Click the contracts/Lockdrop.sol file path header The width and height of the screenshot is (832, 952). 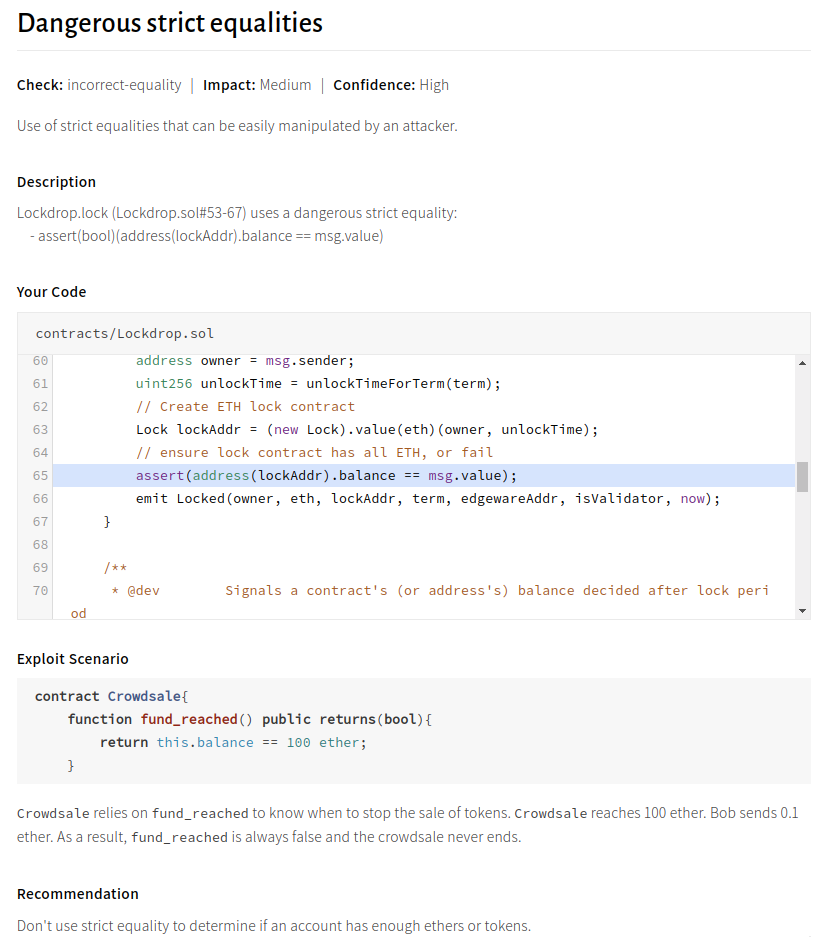tap(125, 333)
